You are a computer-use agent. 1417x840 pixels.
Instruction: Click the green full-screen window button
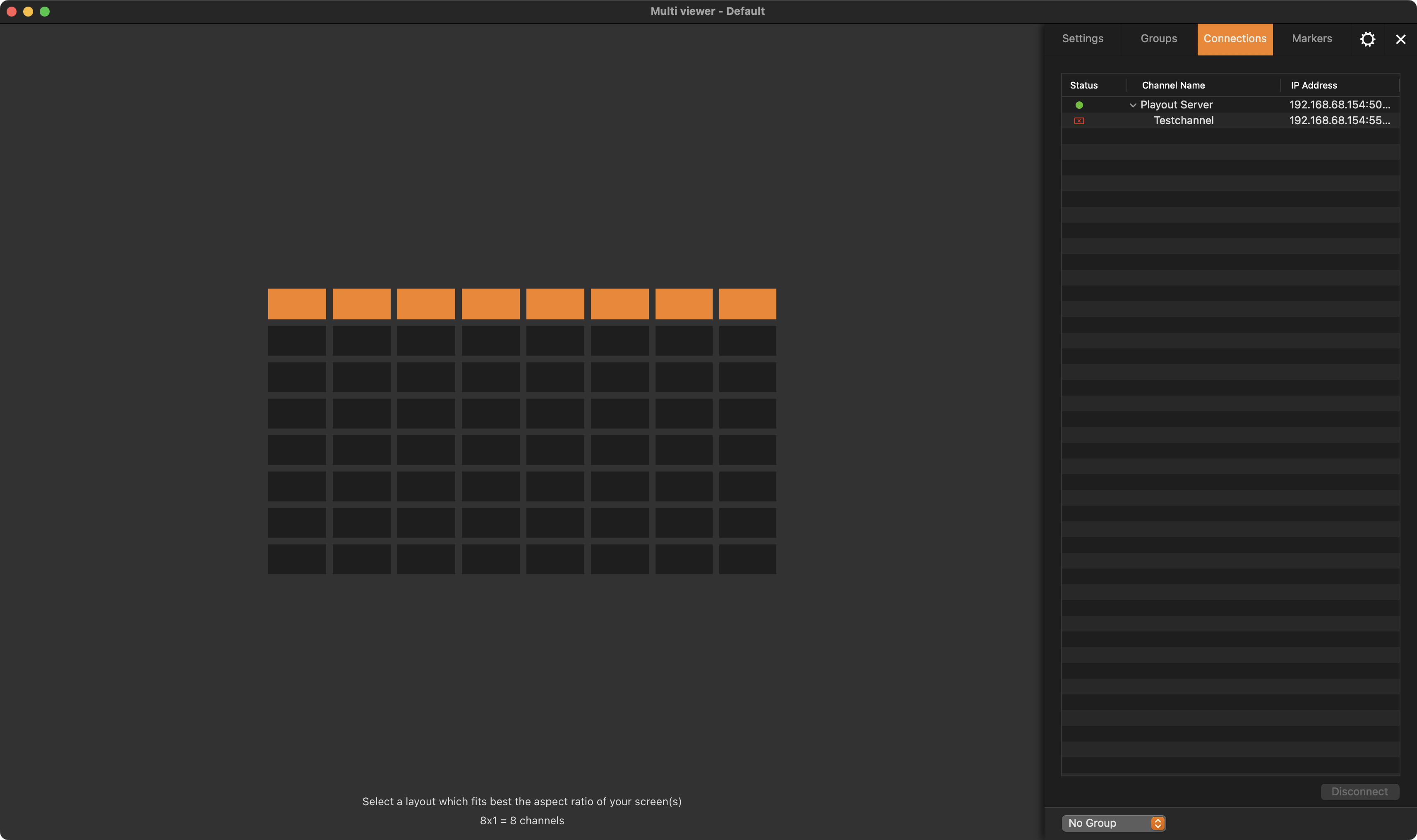tap(45, 11)
